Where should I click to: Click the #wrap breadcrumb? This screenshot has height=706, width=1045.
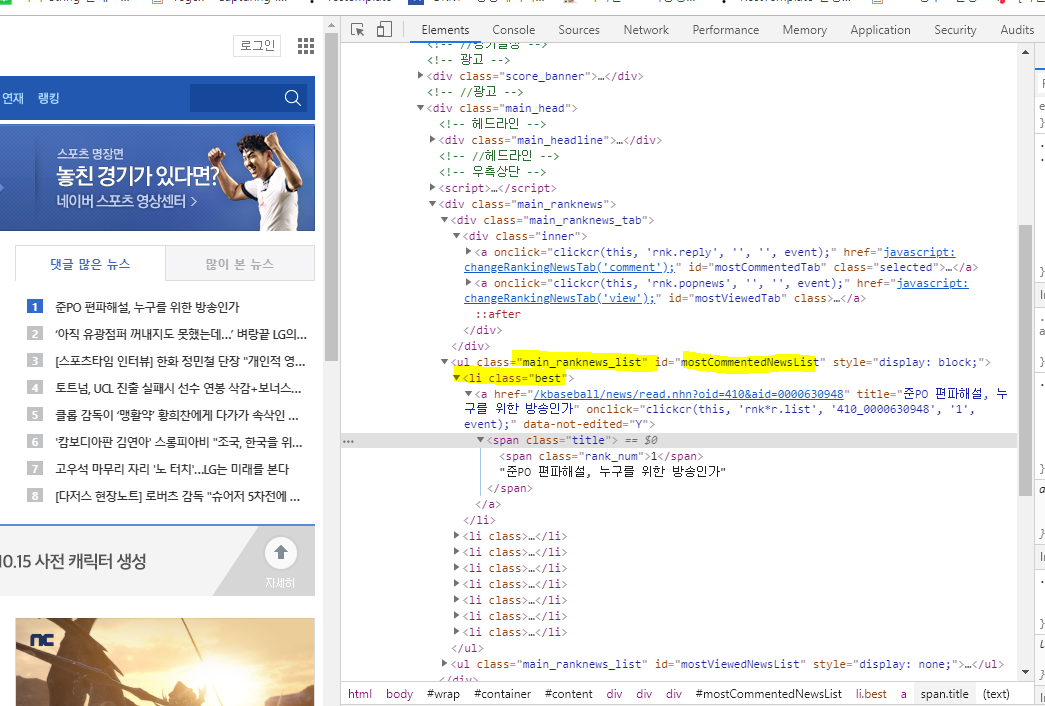coord(443,694)
